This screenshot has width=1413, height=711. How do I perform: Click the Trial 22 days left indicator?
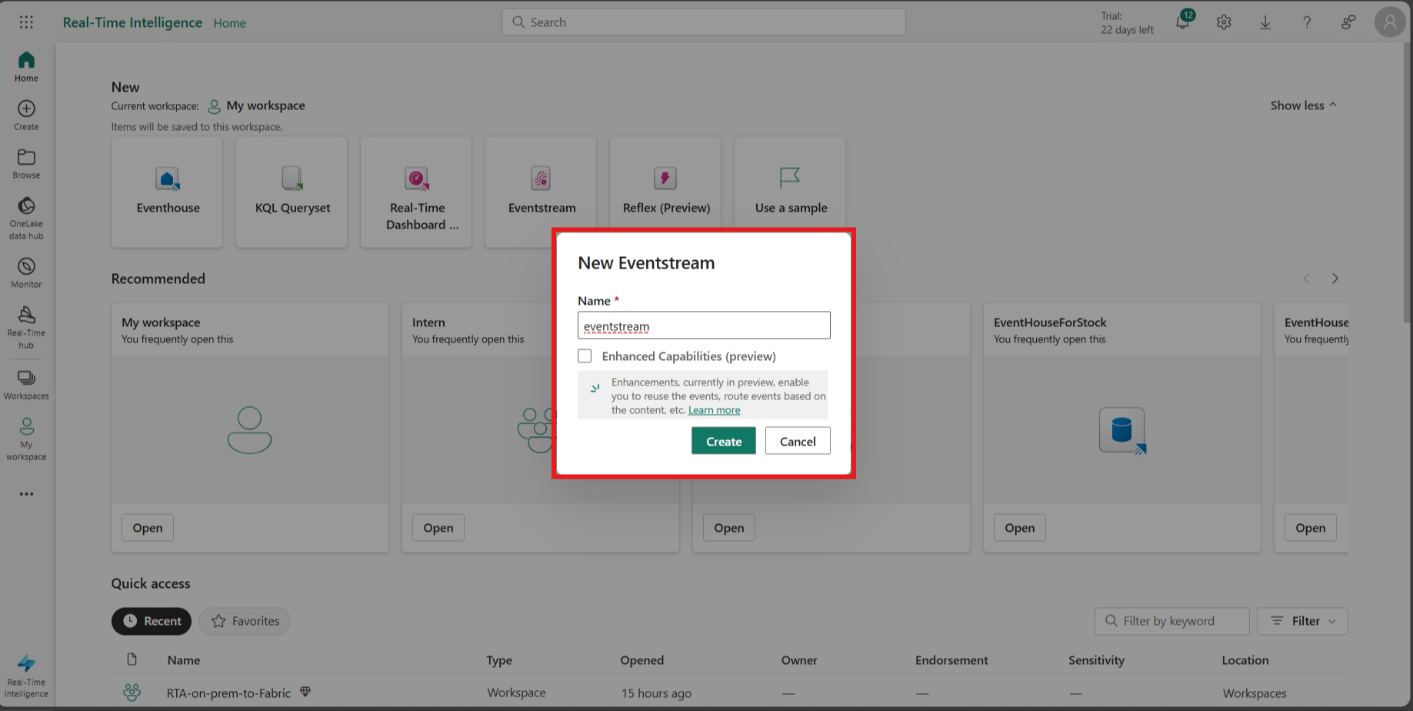coord(1127,23)
